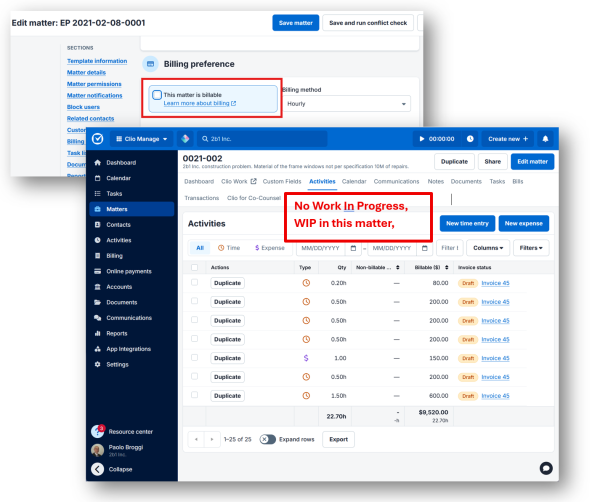This screenshot has width=600, height=502.
Task: Open the notifications bell icon
Action: (x=545, y=139)
